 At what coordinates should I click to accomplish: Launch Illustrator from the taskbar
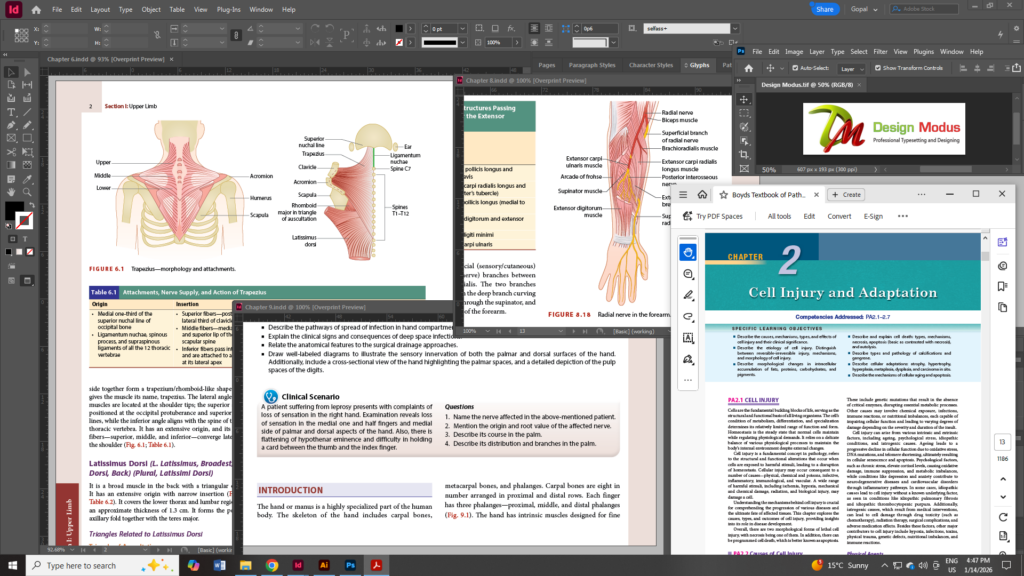324,566
